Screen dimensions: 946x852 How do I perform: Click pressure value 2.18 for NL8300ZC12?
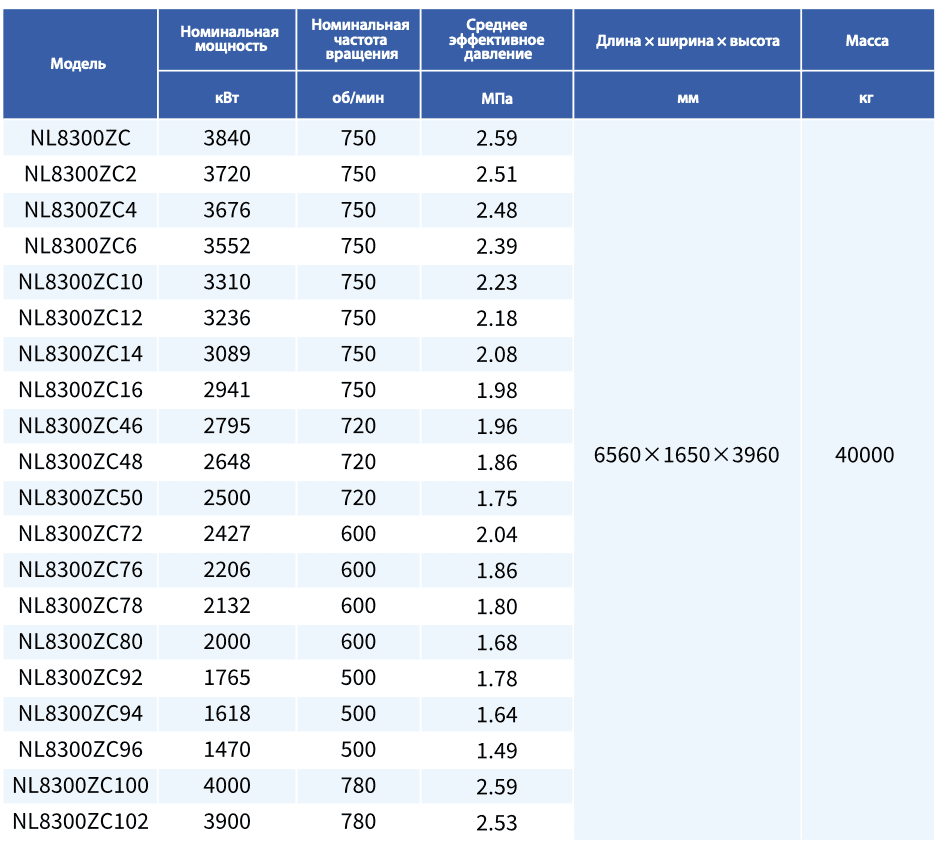click(x=497, y=318)
